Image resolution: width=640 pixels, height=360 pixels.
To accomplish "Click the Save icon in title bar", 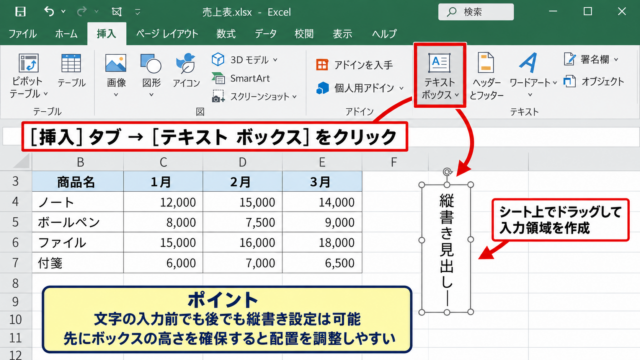I will click(x=20, y=11).
